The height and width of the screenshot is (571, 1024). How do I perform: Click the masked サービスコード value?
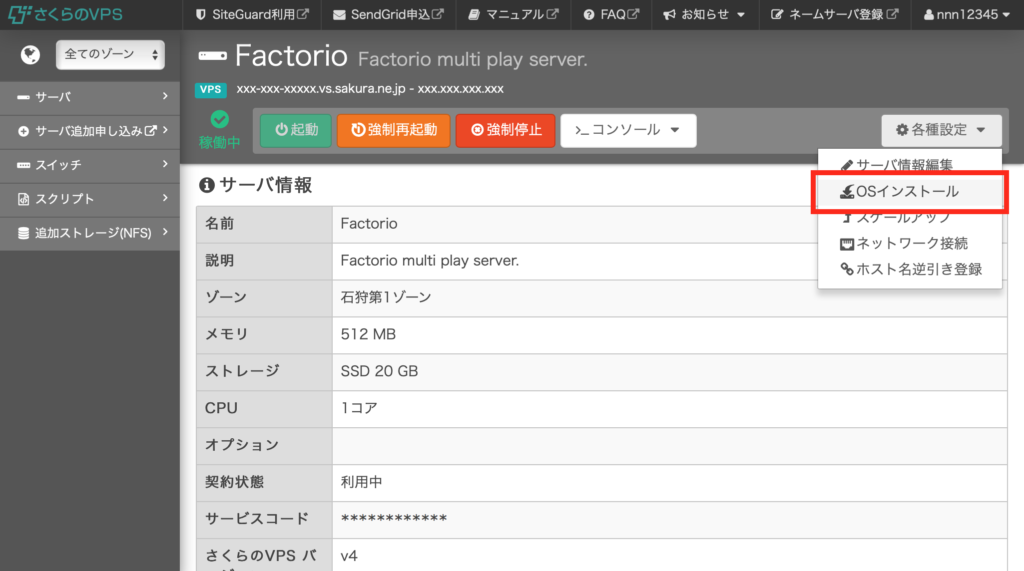point(394,519)
